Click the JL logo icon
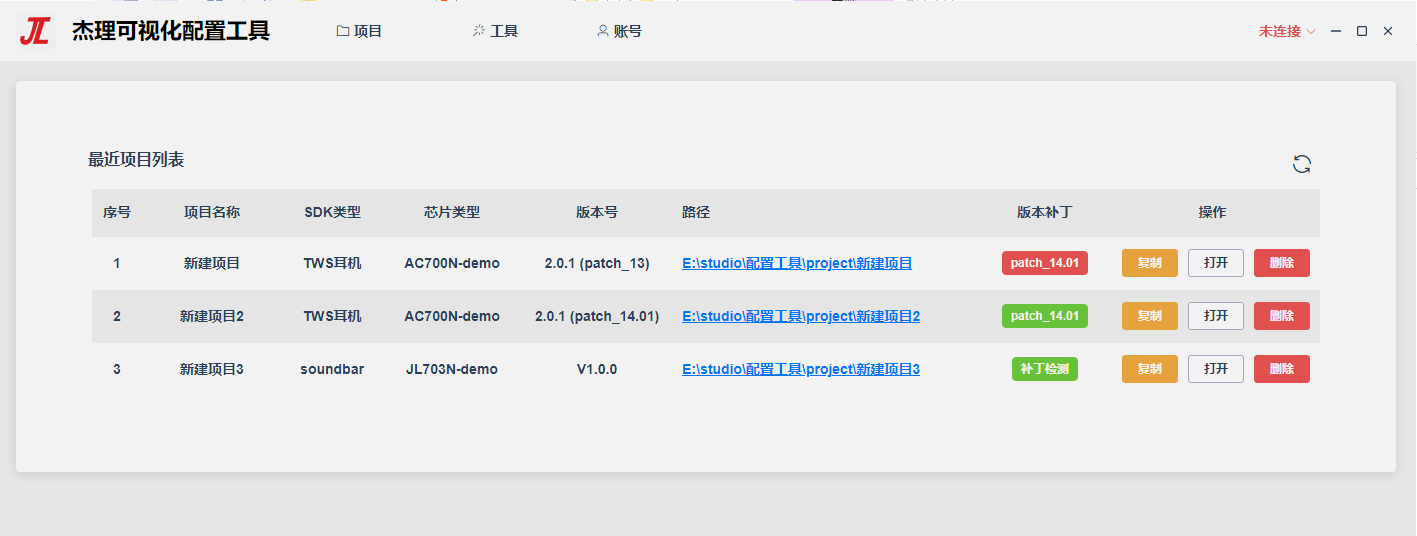The image size is (1417, 536). (x=34, y=31)
